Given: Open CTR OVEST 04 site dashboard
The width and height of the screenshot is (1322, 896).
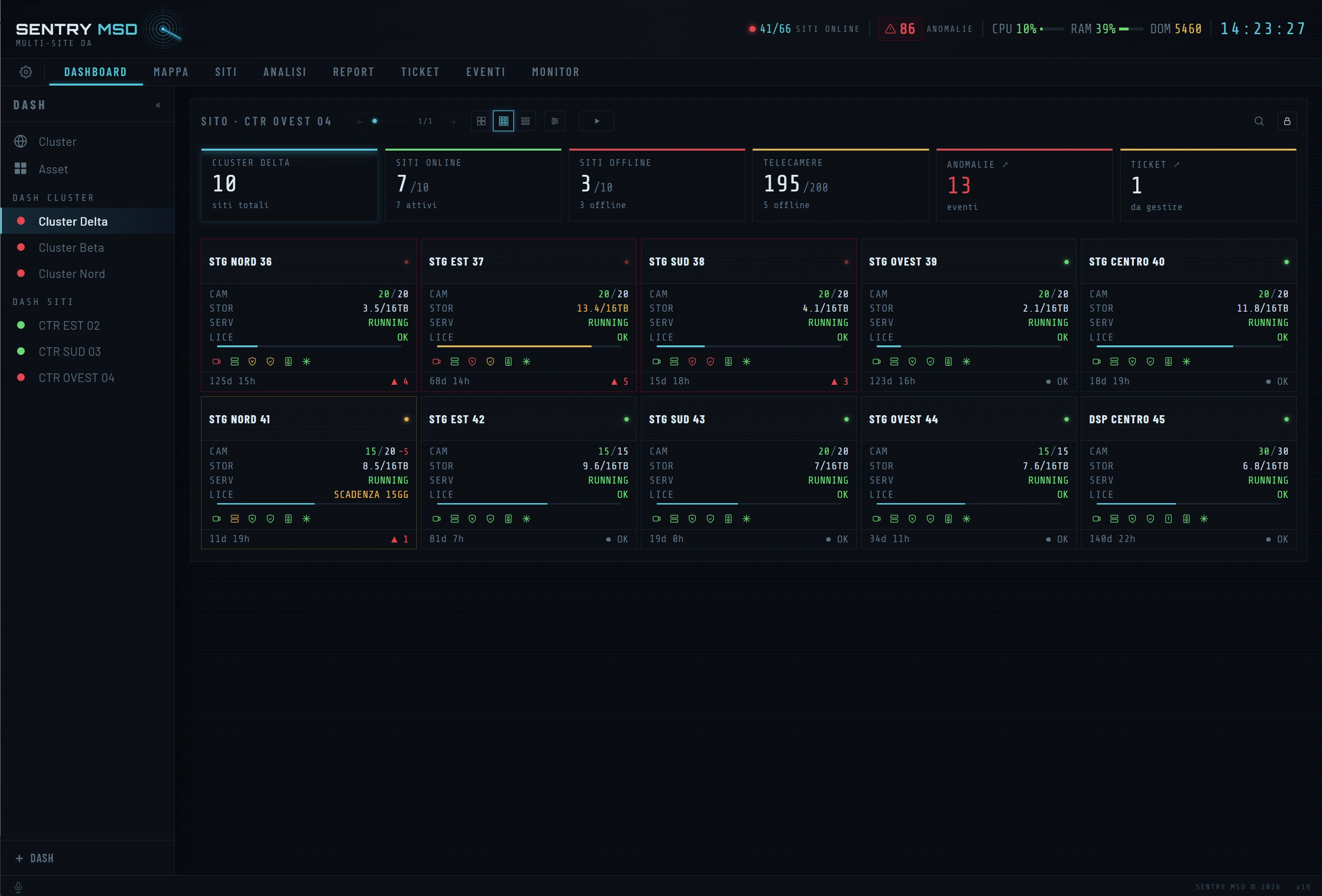Looking at the screenshot, I should pos(87,378).
